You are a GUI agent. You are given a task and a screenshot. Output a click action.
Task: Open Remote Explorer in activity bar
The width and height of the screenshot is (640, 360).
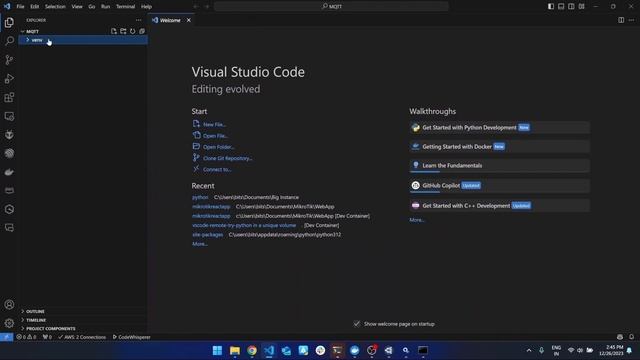[9, 116]
